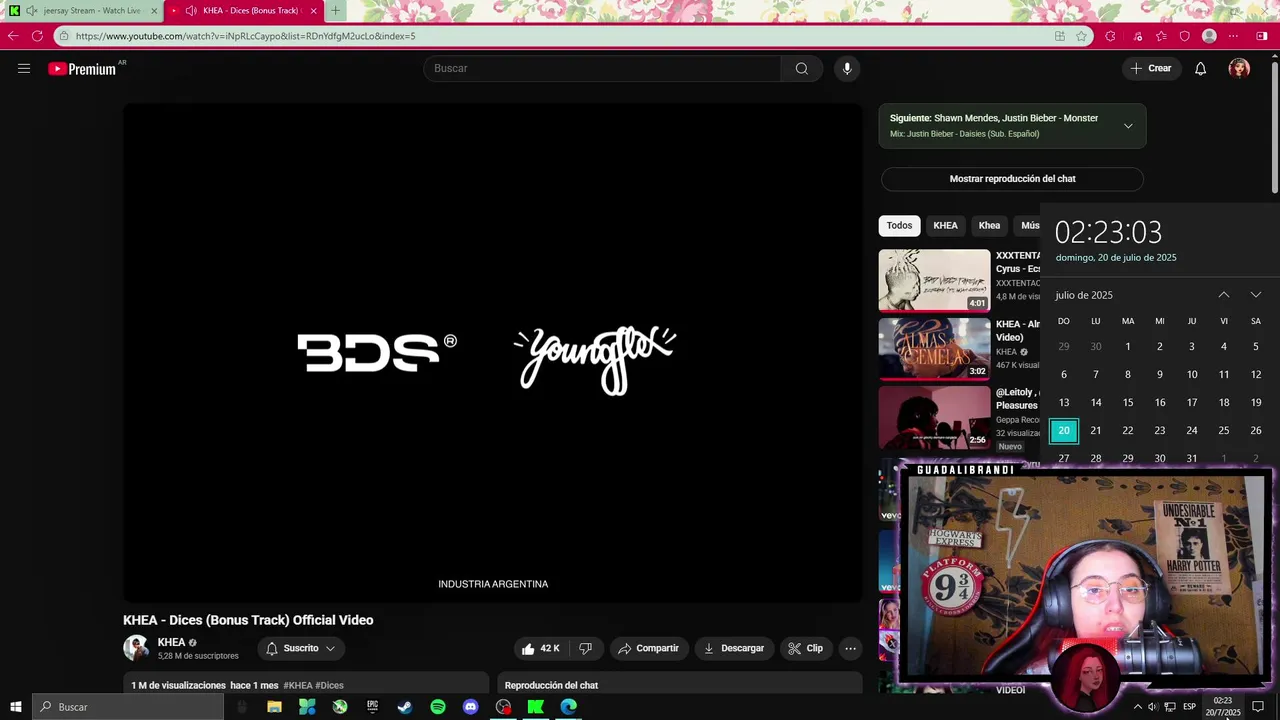Viewport: 1280px width, 720px height.
Task: Open the browser favorites list icon
Action: click(1161, 36)
